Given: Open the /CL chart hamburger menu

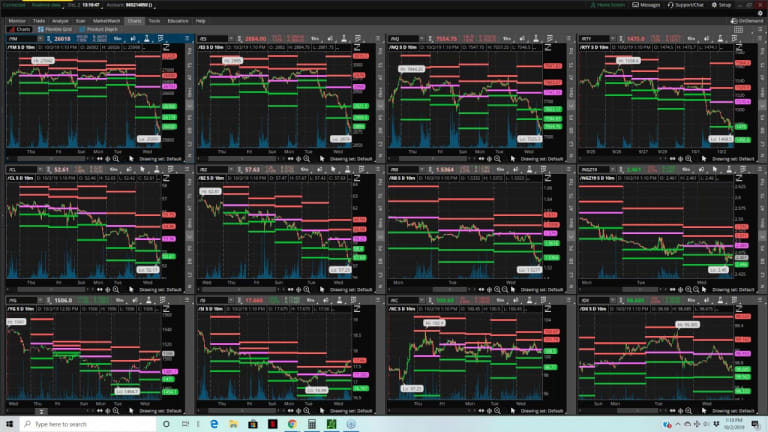Looking at the screenshot, I should [187, 169].
